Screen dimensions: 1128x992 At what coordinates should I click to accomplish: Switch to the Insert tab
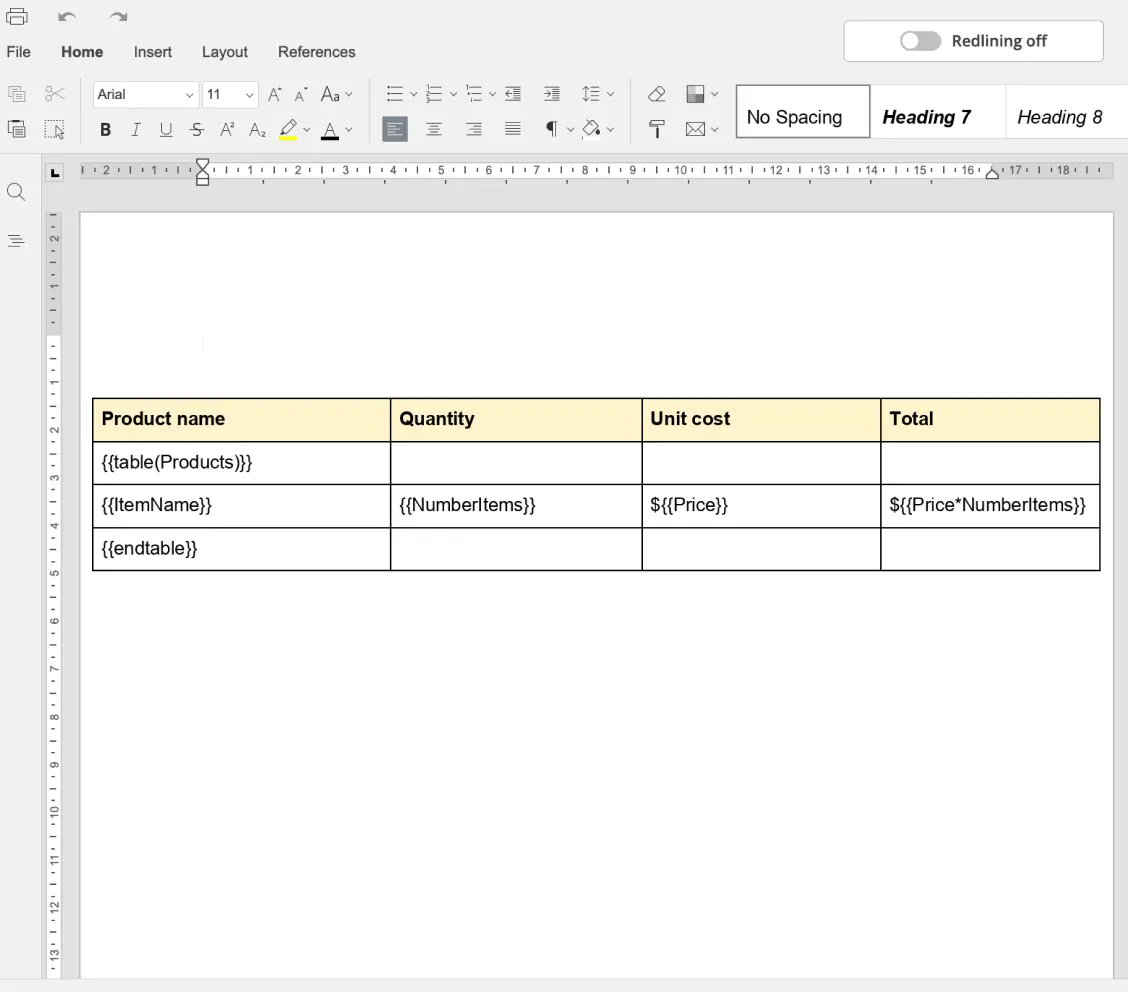tap(152, 52)
